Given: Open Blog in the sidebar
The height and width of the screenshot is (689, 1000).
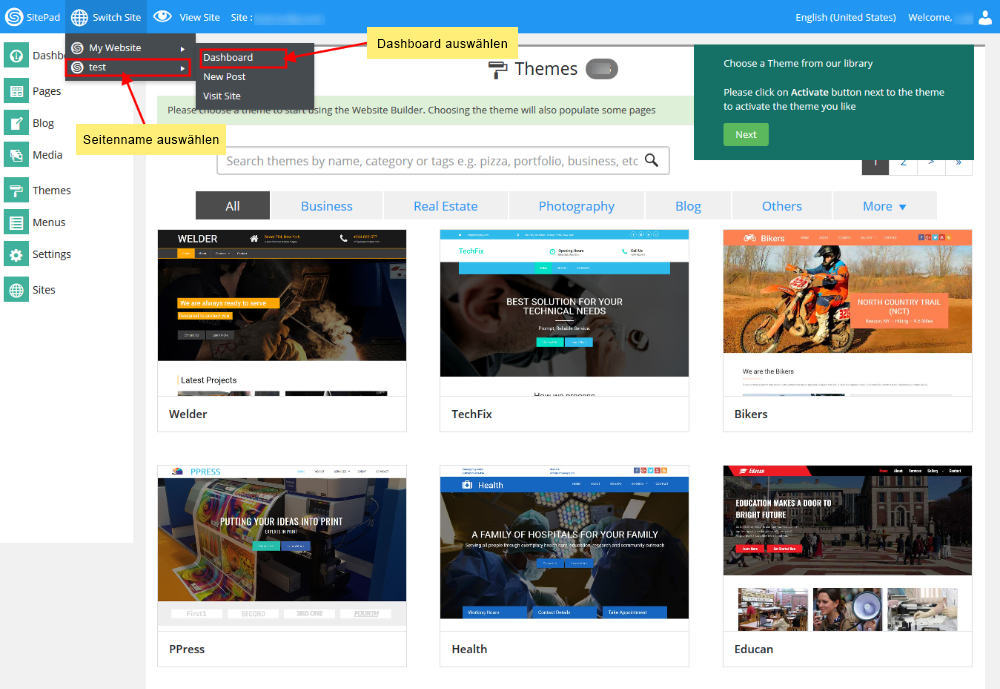Looking at the screenshot, I should pyautogui.click(x=43, y=123).
